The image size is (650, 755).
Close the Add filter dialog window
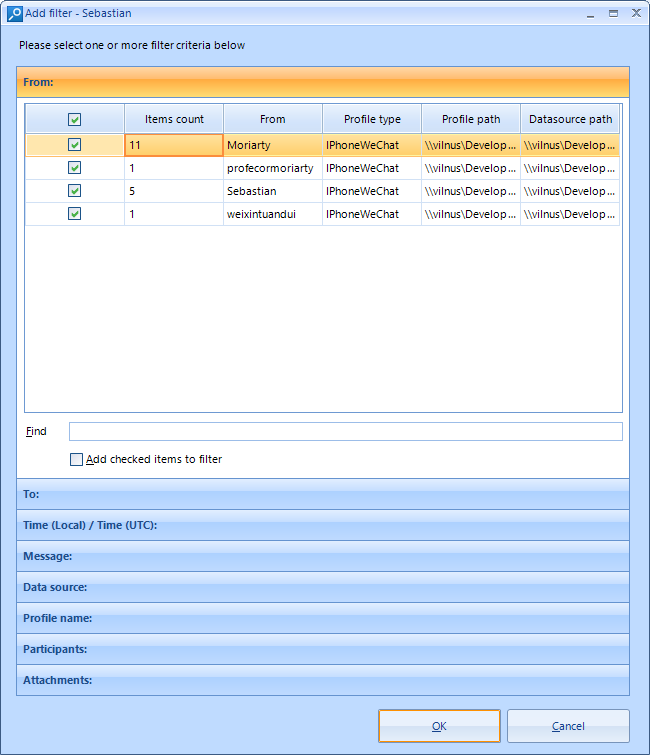(636, 13)
